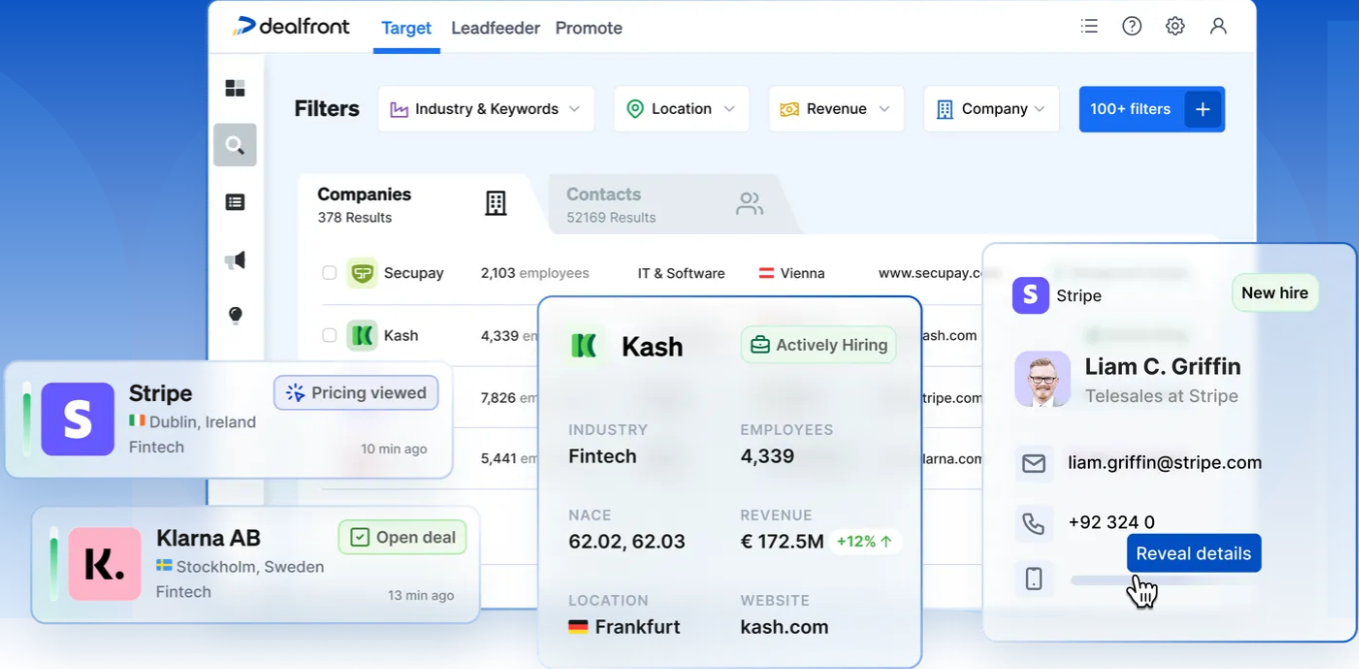Click the Frankfurt location value

coord(624,627)
